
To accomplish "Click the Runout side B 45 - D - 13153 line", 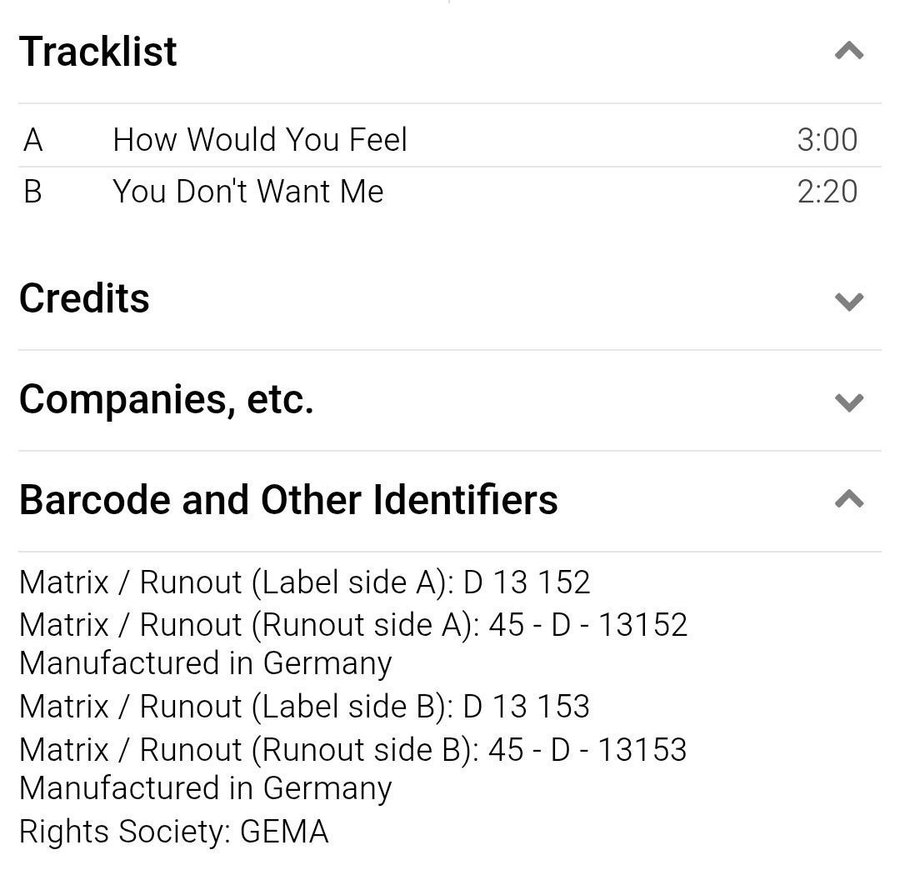I will tap(353, 749).
